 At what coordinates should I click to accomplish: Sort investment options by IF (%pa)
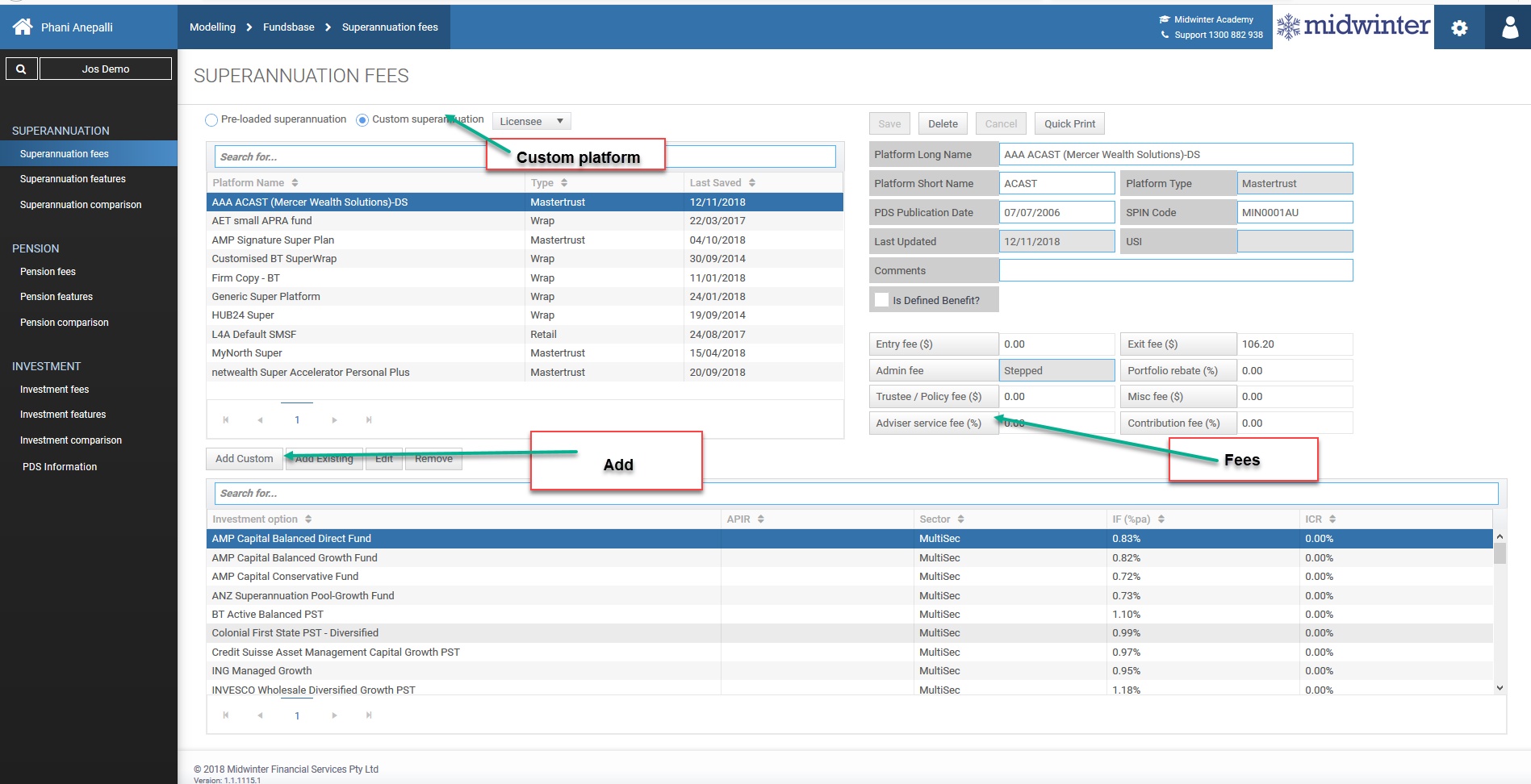pos(1161,519)
